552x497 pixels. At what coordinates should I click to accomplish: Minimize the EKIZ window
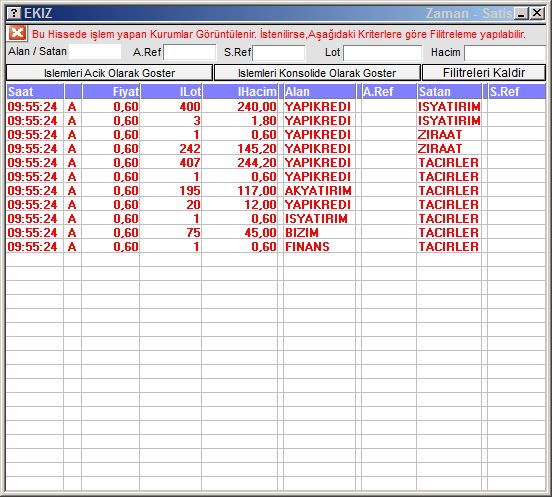(521, 13)
